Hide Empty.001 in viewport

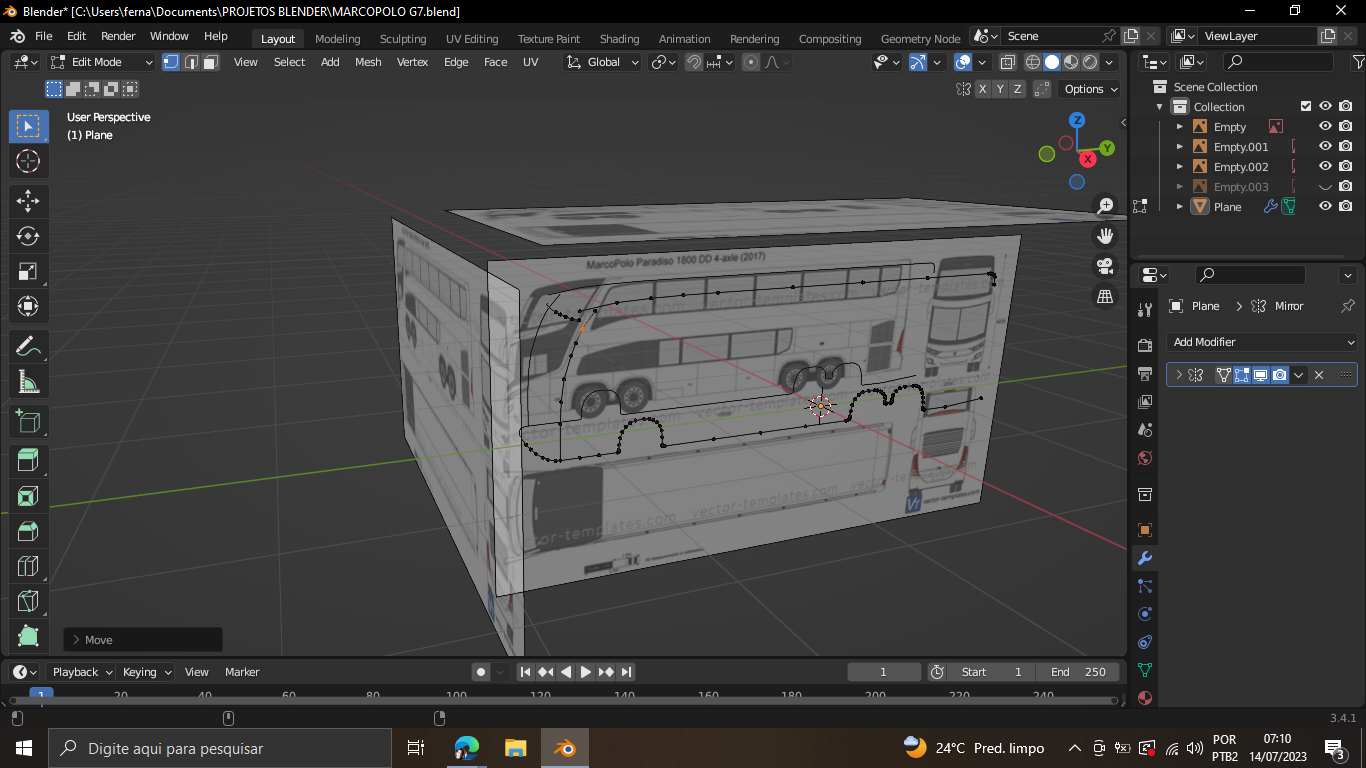point(1325,147)
